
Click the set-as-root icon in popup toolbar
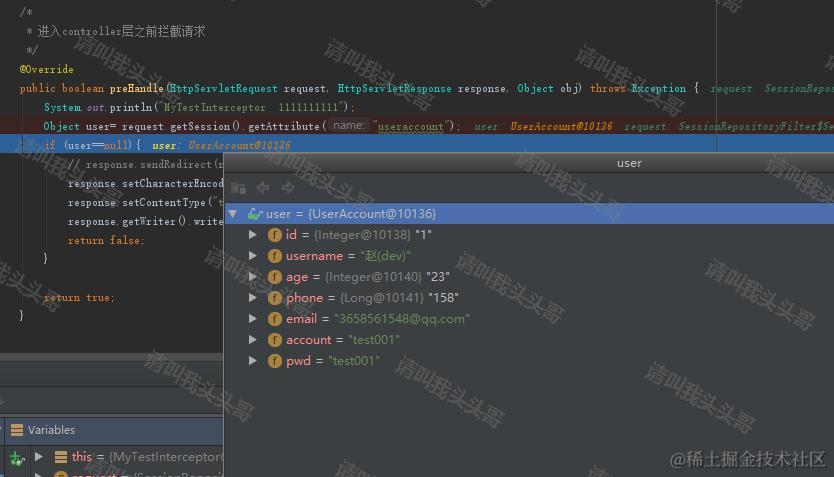[238, 188]
